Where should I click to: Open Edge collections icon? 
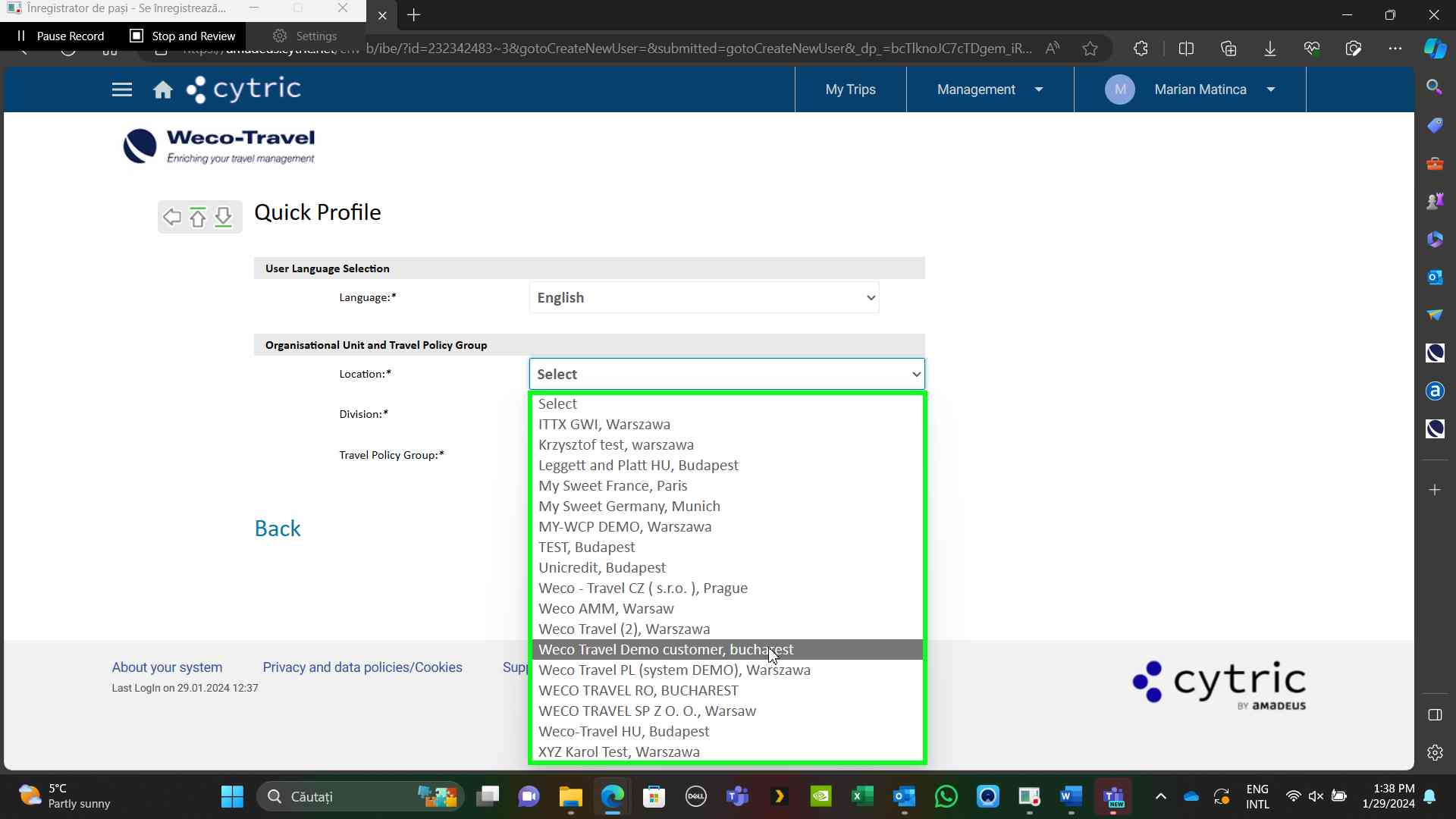pyautogui.click(x=1228, y=49)
